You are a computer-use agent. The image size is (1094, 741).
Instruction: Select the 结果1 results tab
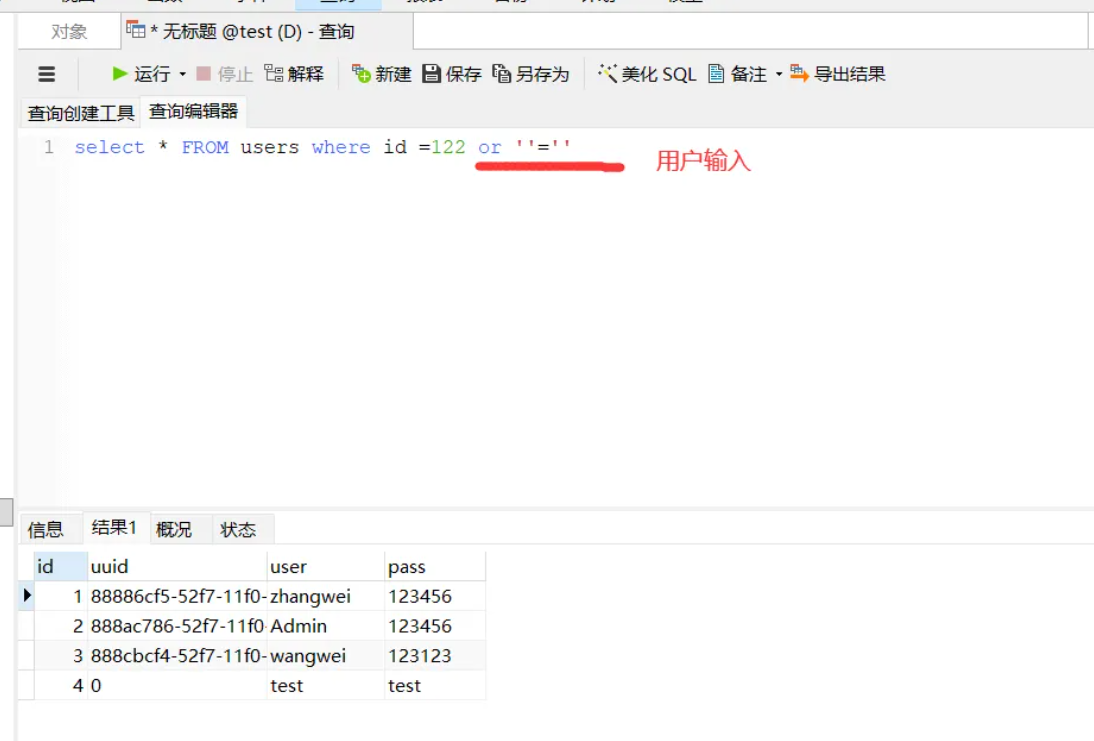point(113,529)
